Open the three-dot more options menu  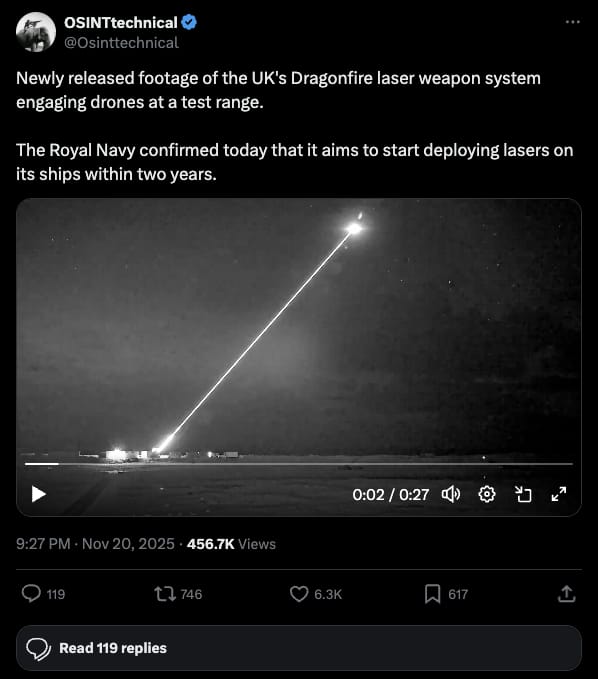point(572,22)
